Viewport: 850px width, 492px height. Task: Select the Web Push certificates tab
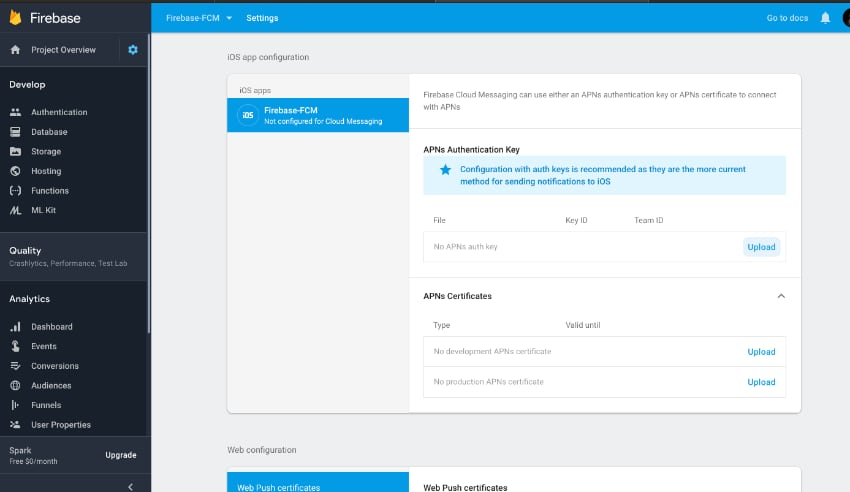coord(318,484)
